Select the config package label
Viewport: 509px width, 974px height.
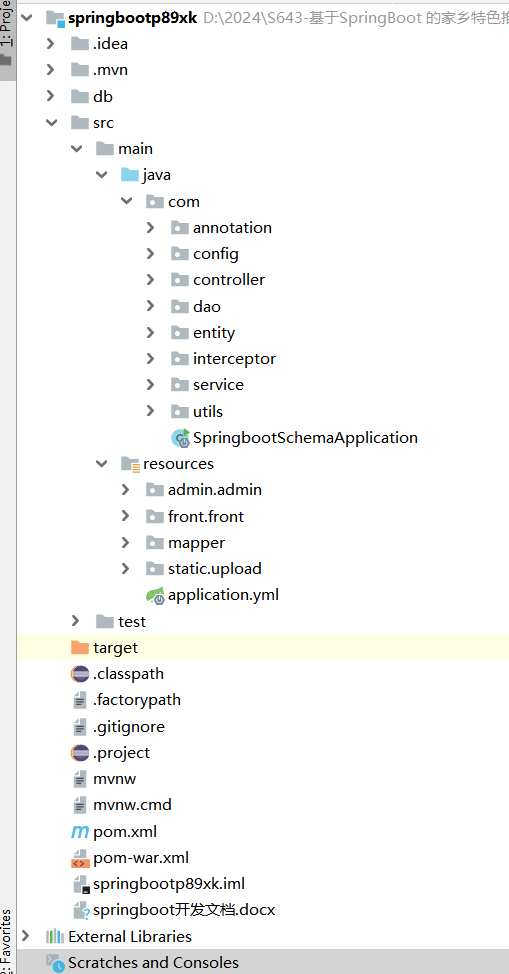(216, 254)
